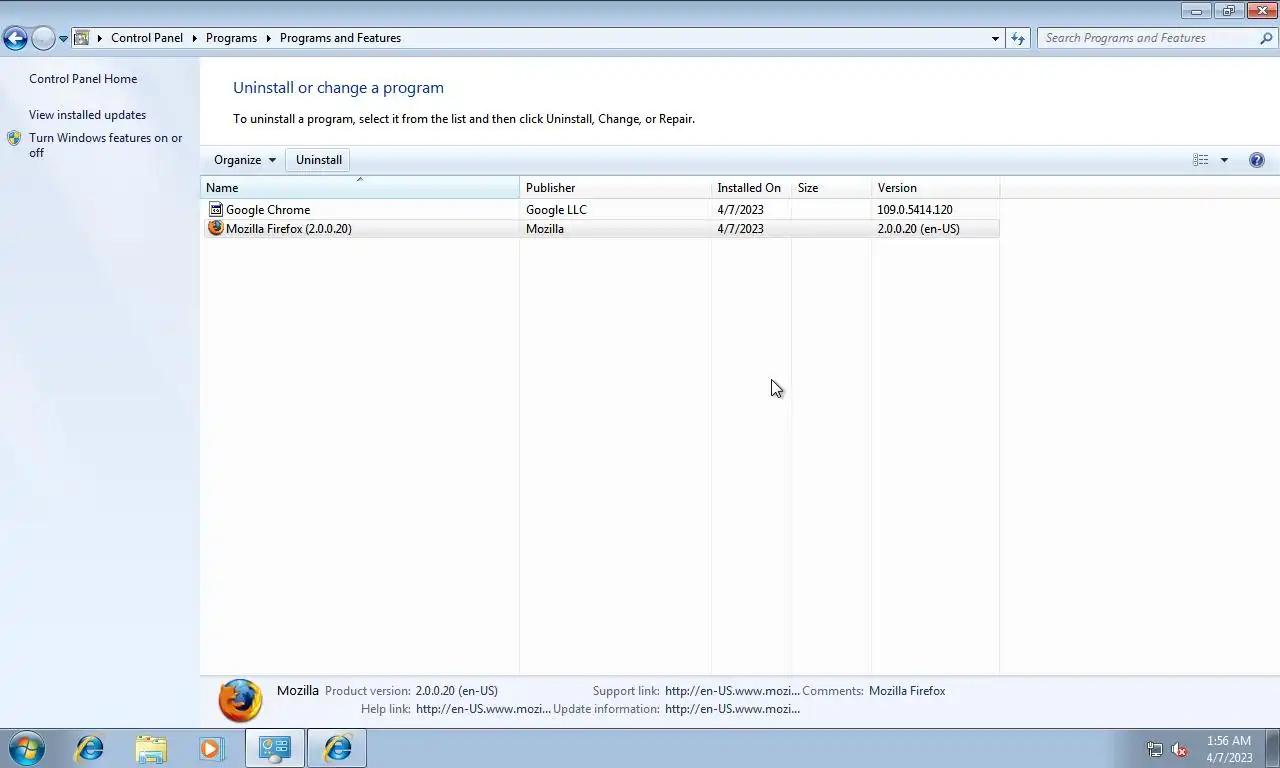Click the muted volume tray icon

[x=1179, y=749]
